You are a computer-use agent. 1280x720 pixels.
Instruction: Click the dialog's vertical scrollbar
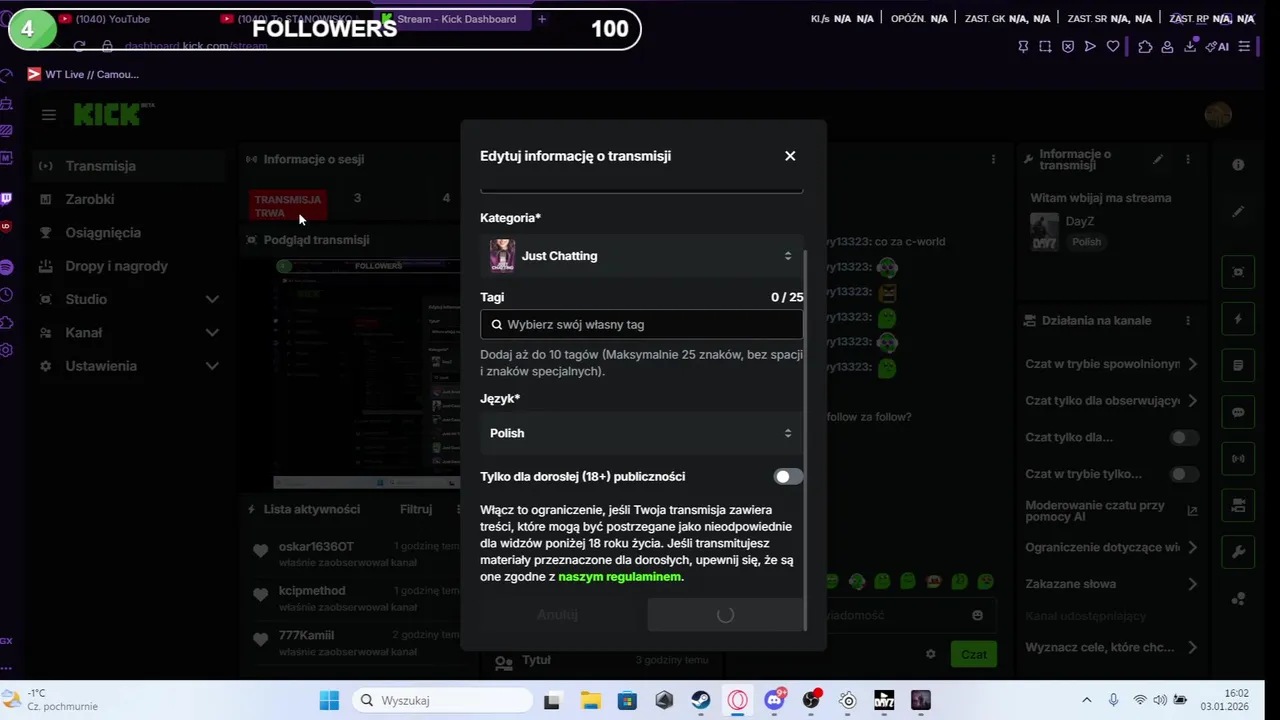pos(806,440)
